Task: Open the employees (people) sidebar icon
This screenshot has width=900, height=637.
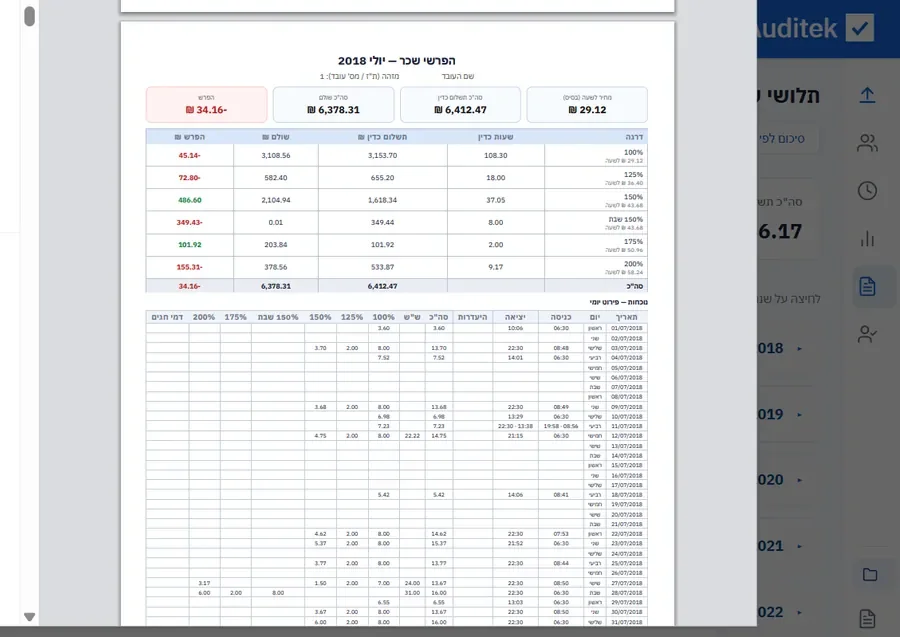Action: point(867,143)
